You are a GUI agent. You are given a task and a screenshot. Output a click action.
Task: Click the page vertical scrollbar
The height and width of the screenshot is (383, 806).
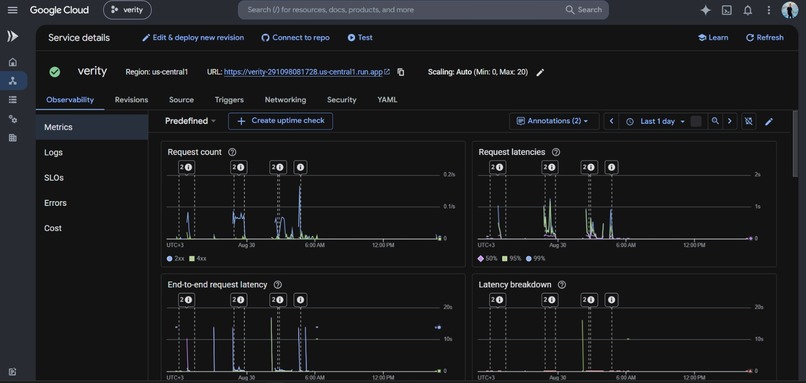pos(796,143)
